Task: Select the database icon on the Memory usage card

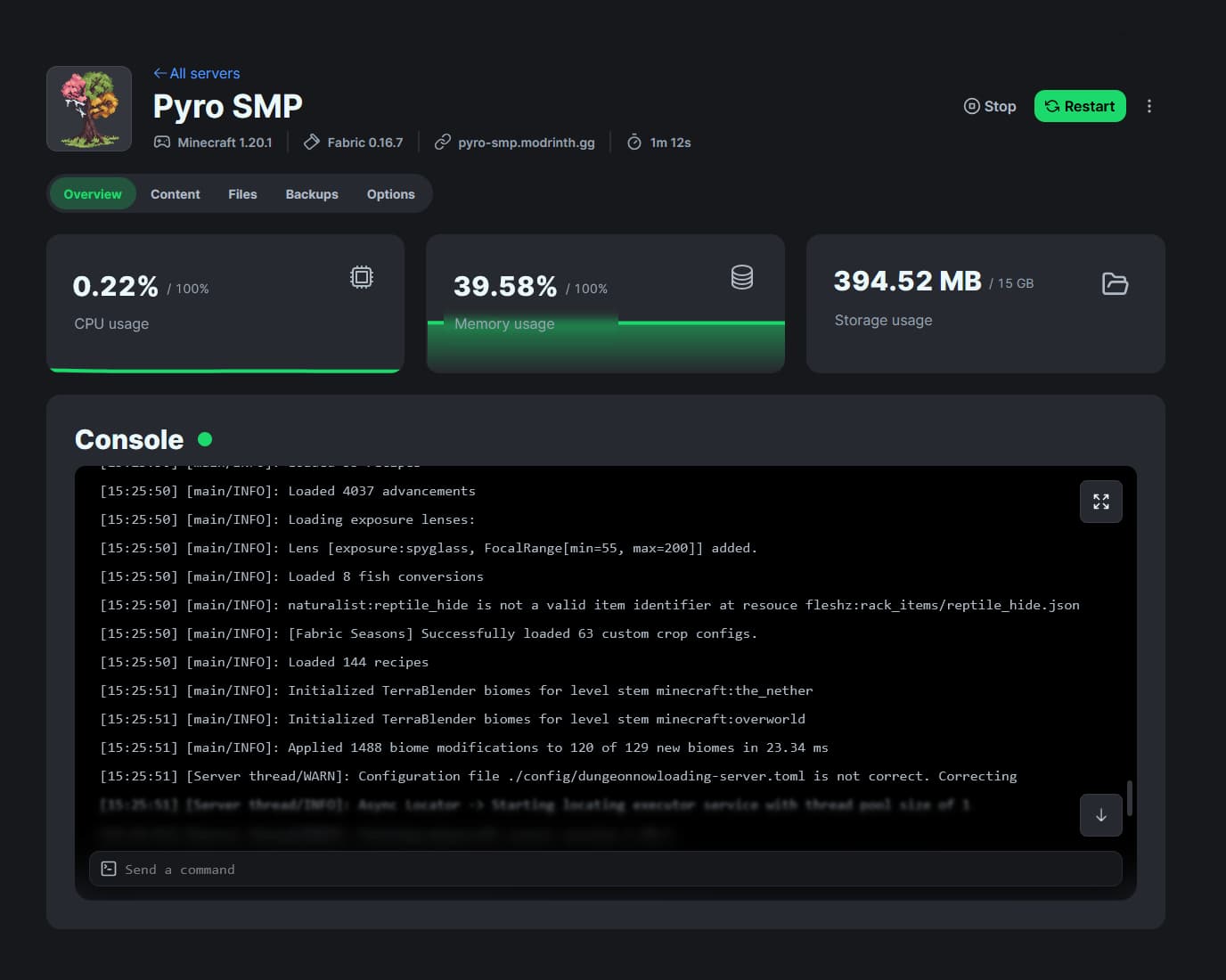Action: [x=742, y=277]
